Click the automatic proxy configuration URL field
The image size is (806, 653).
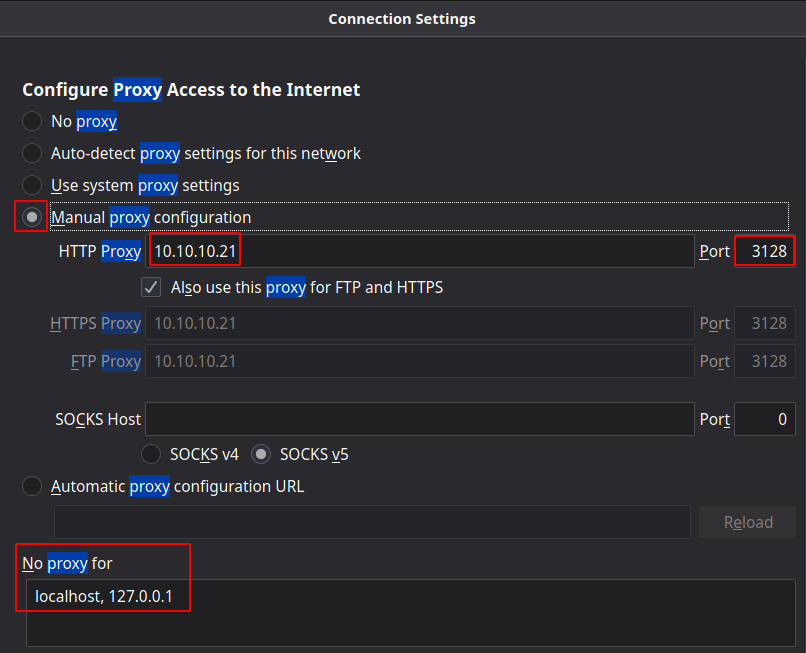[372, 522]
